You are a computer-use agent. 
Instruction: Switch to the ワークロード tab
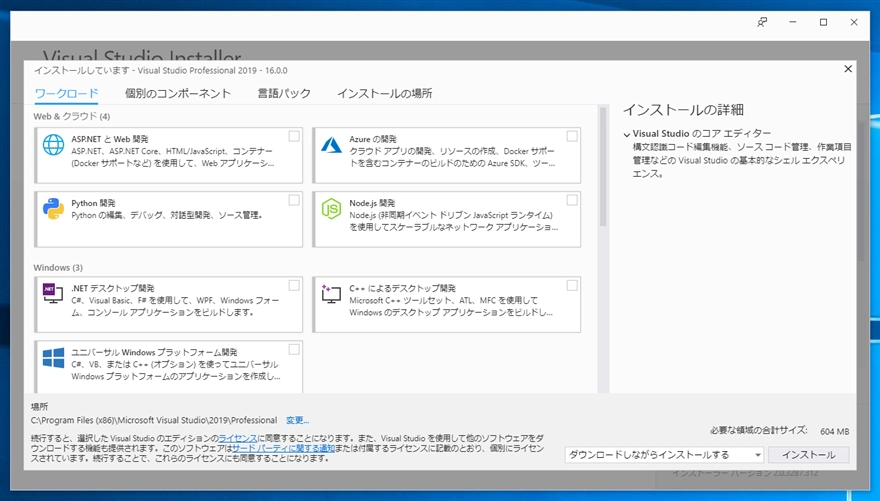tap(66, 94)
